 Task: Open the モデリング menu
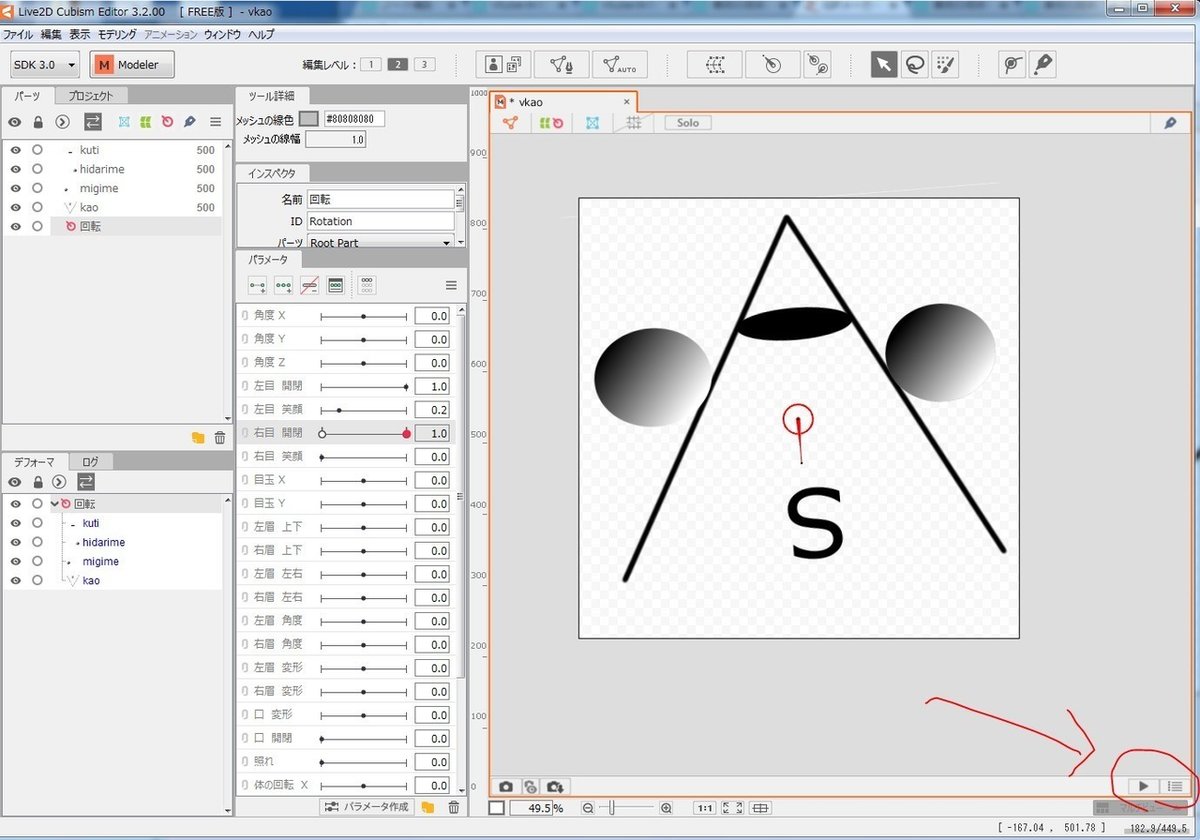[117, 34]
